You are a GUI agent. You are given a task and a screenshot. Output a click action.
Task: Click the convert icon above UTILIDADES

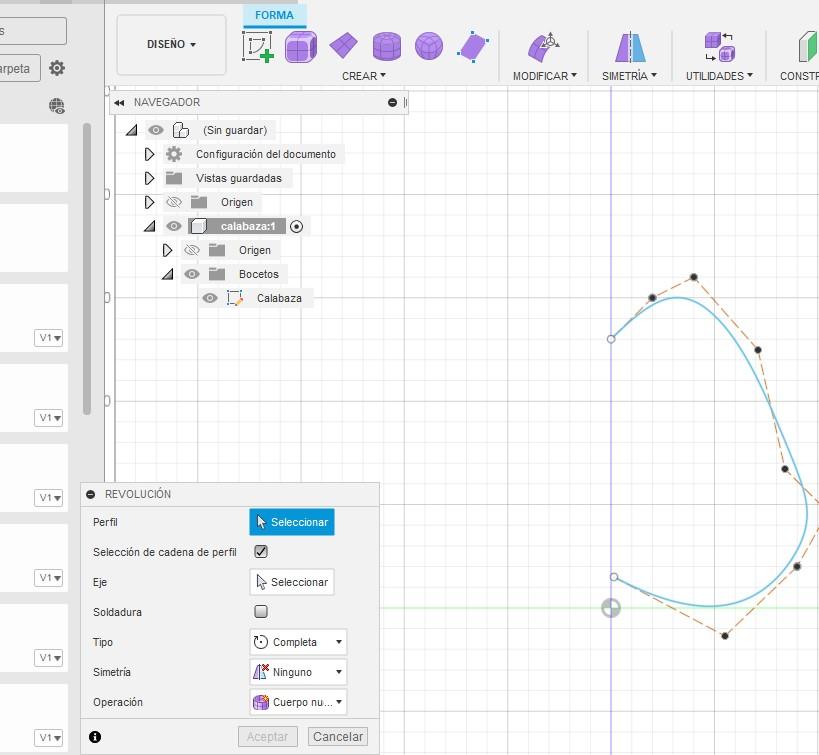point(719,47)
